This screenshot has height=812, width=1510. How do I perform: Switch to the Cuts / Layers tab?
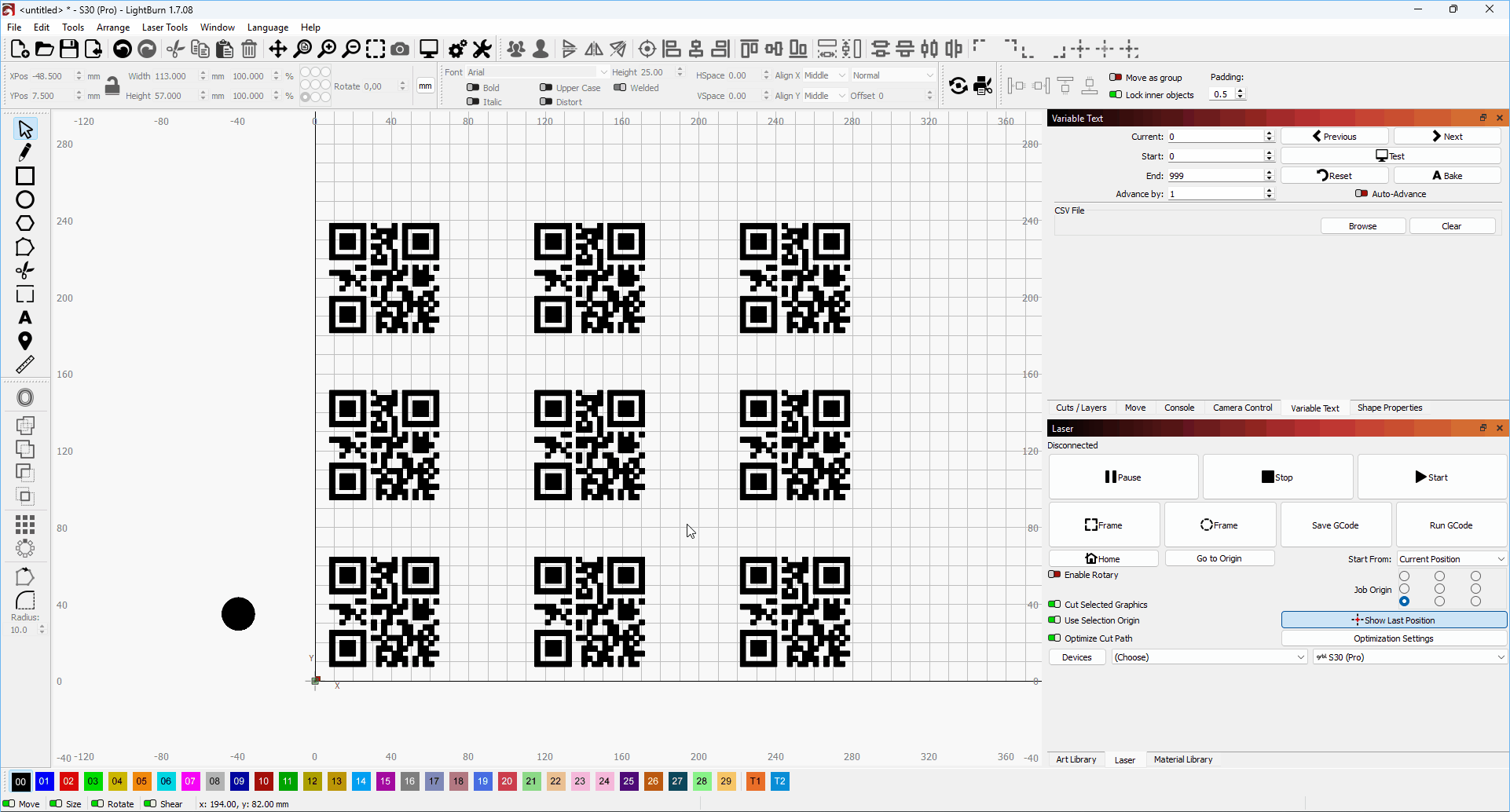click(1081, 408)
